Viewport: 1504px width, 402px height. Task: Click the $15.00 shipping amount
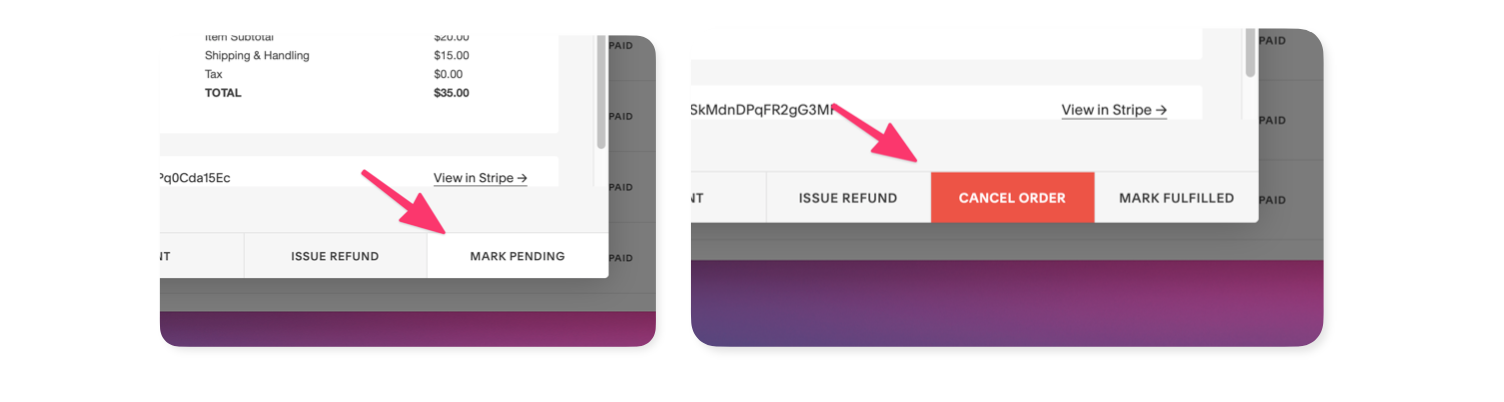click(451, 56)
